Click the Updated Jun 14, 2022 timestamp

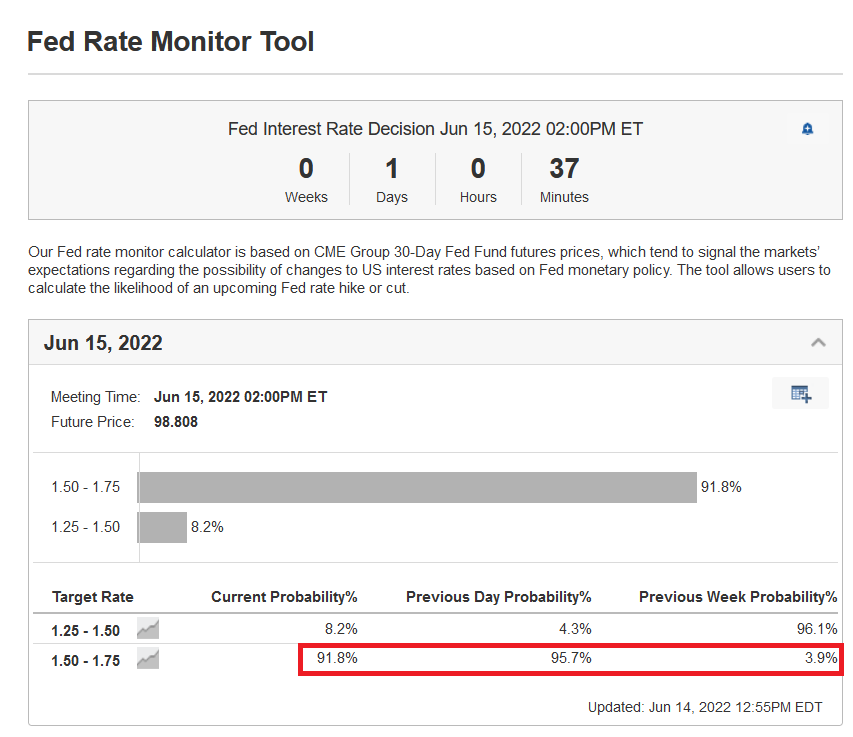pyautogui.click(x=705, y=707)
